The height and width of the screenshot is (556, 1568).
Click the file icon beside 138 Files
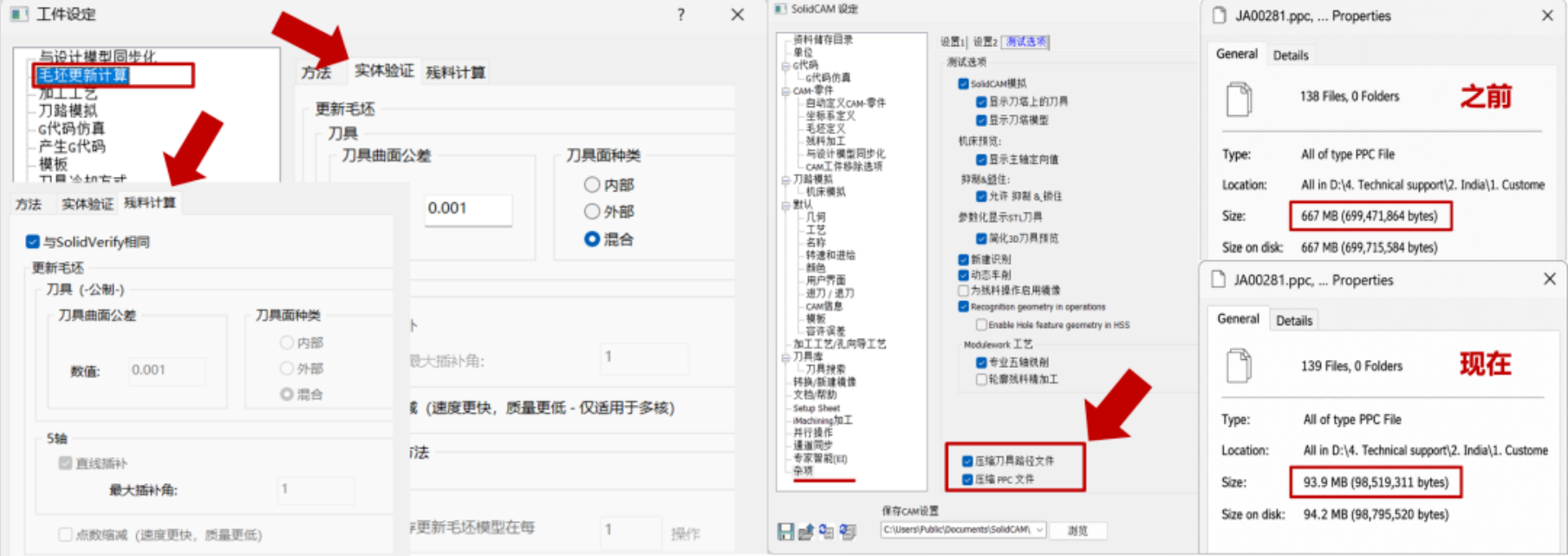[1239, 98]
